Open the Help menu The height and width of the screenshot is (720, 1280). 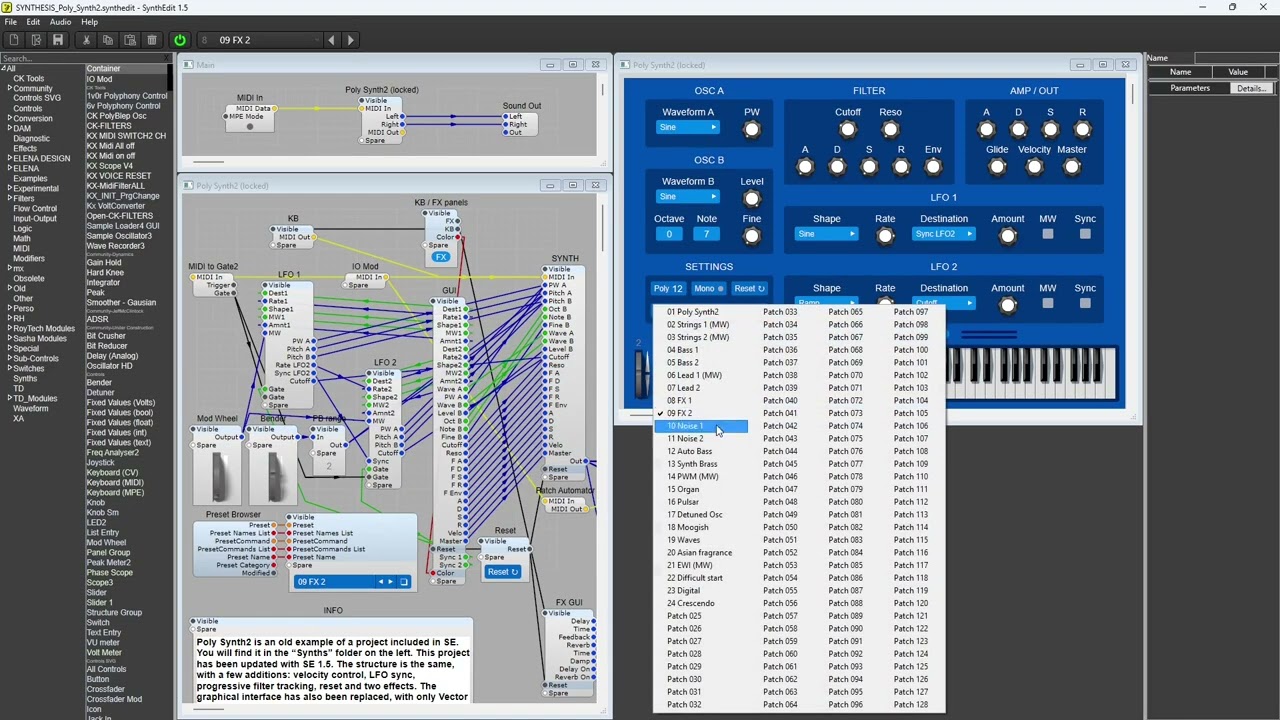coord(89,22)
